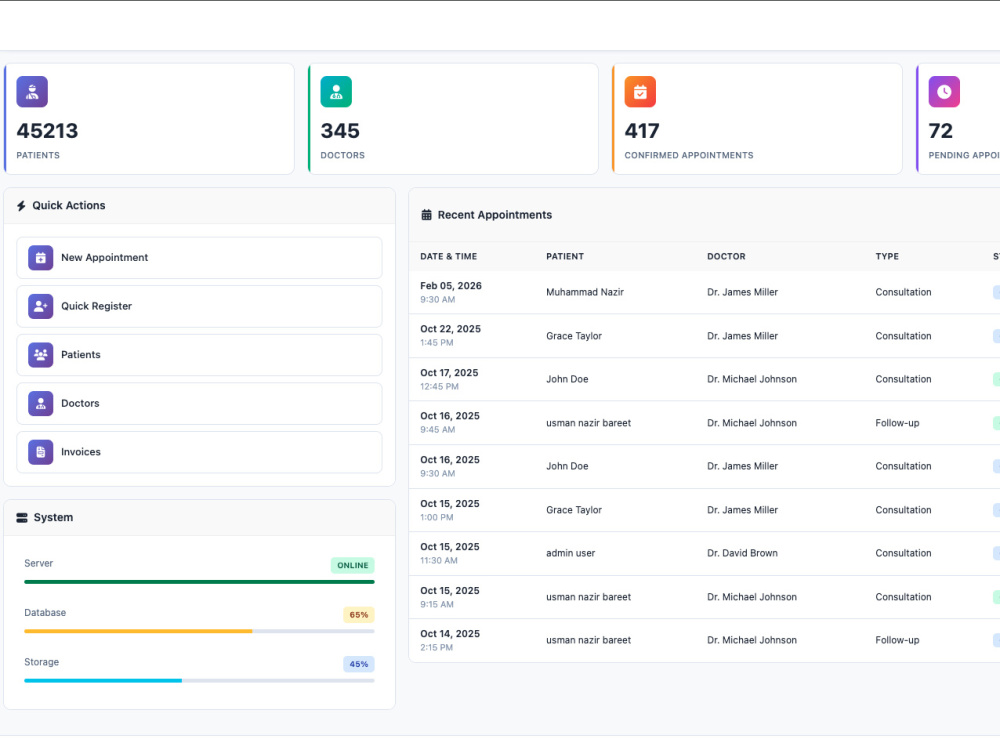The height and width of the screenshot is (750, 1000).
Task: Click Dr. David Brown
Action: click(742, 554)
